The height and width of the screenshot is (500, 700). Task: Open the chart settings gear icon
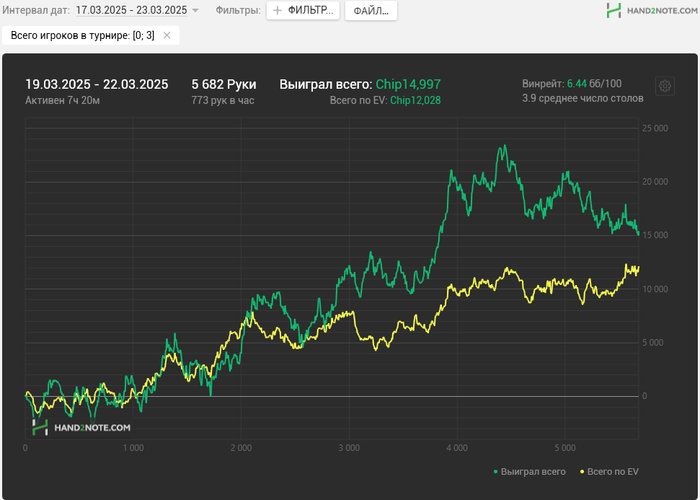(665, 86)
